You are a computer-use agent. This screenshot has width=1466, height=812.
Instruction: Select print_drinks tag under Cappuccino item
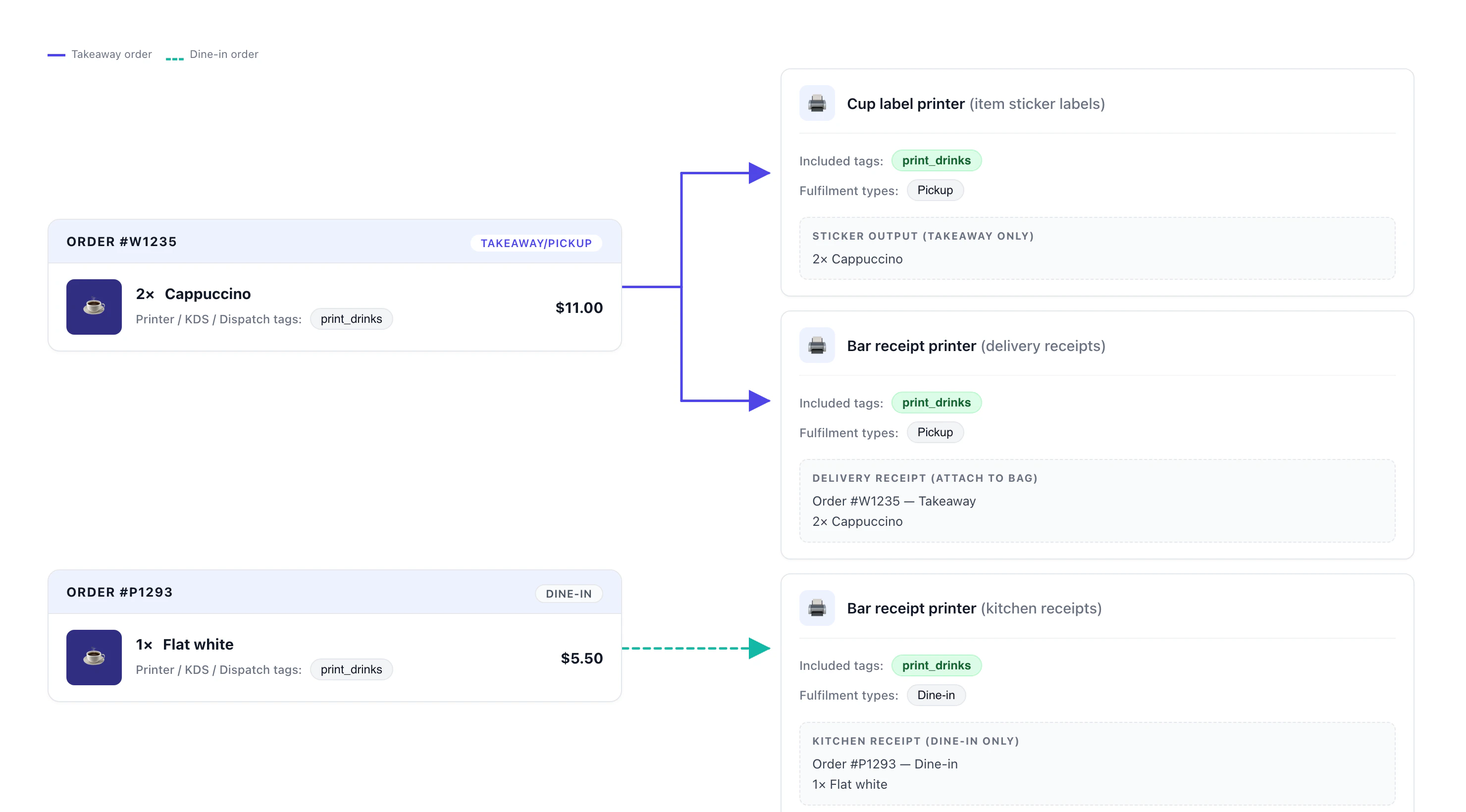351,319
